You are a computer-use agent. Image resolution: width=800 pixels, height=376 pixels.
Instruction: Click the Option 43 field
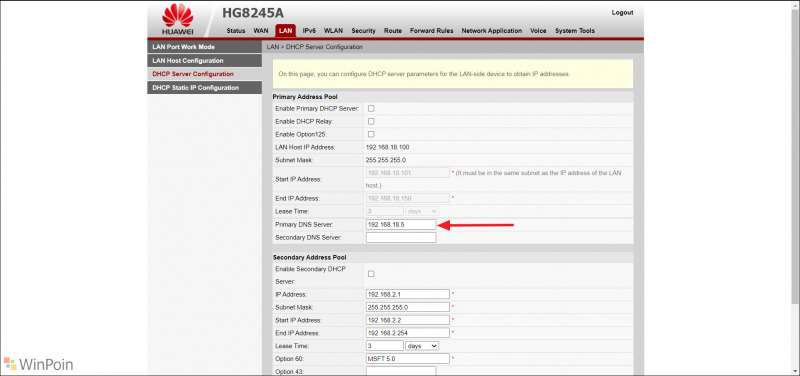coord(401,371)
